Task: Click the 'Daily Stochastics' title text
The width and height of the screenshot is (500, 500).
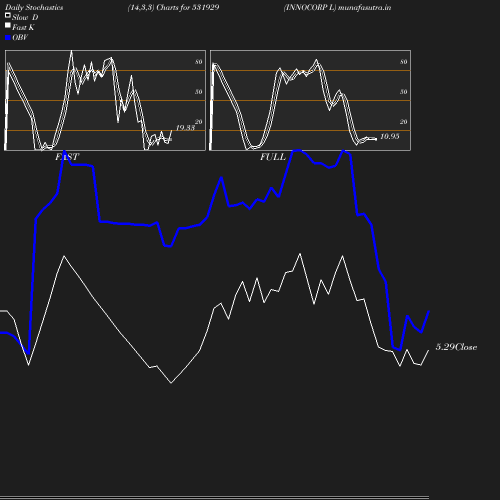Action: pos(34,8)
